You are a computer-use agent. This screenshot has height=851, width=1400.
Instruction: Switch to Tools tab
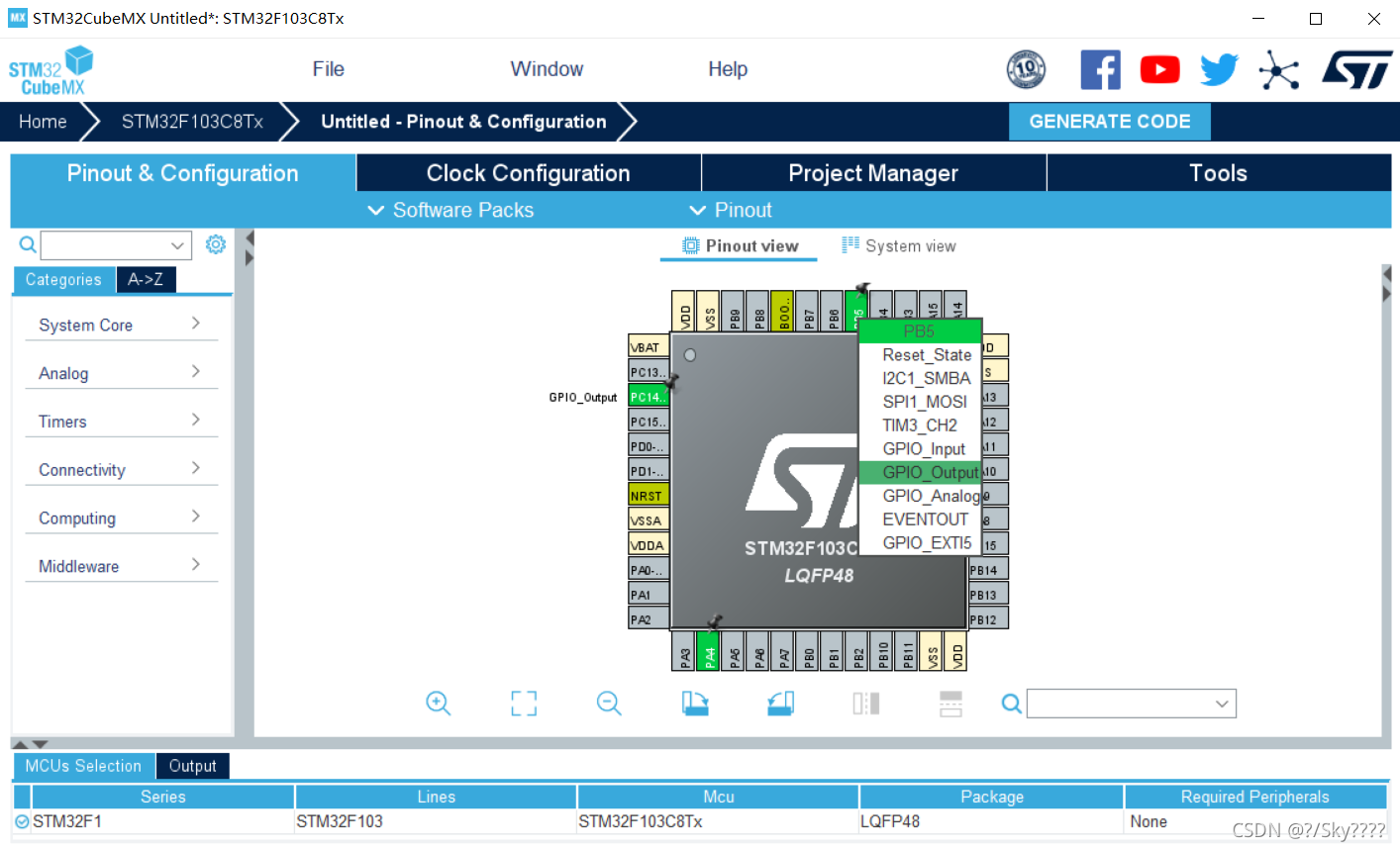click(x=1218, y=173)
